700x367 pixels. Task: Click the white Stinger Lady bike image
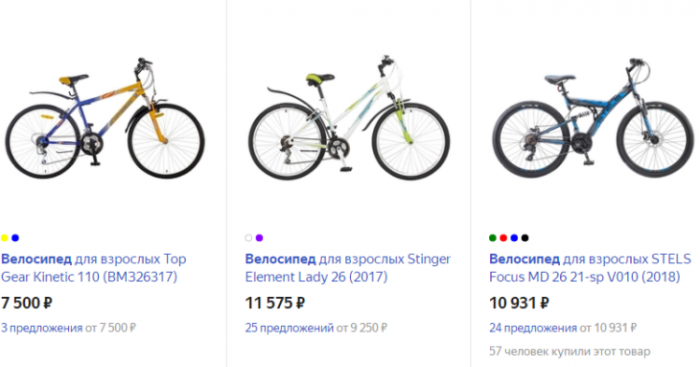[x=349, y=118]
